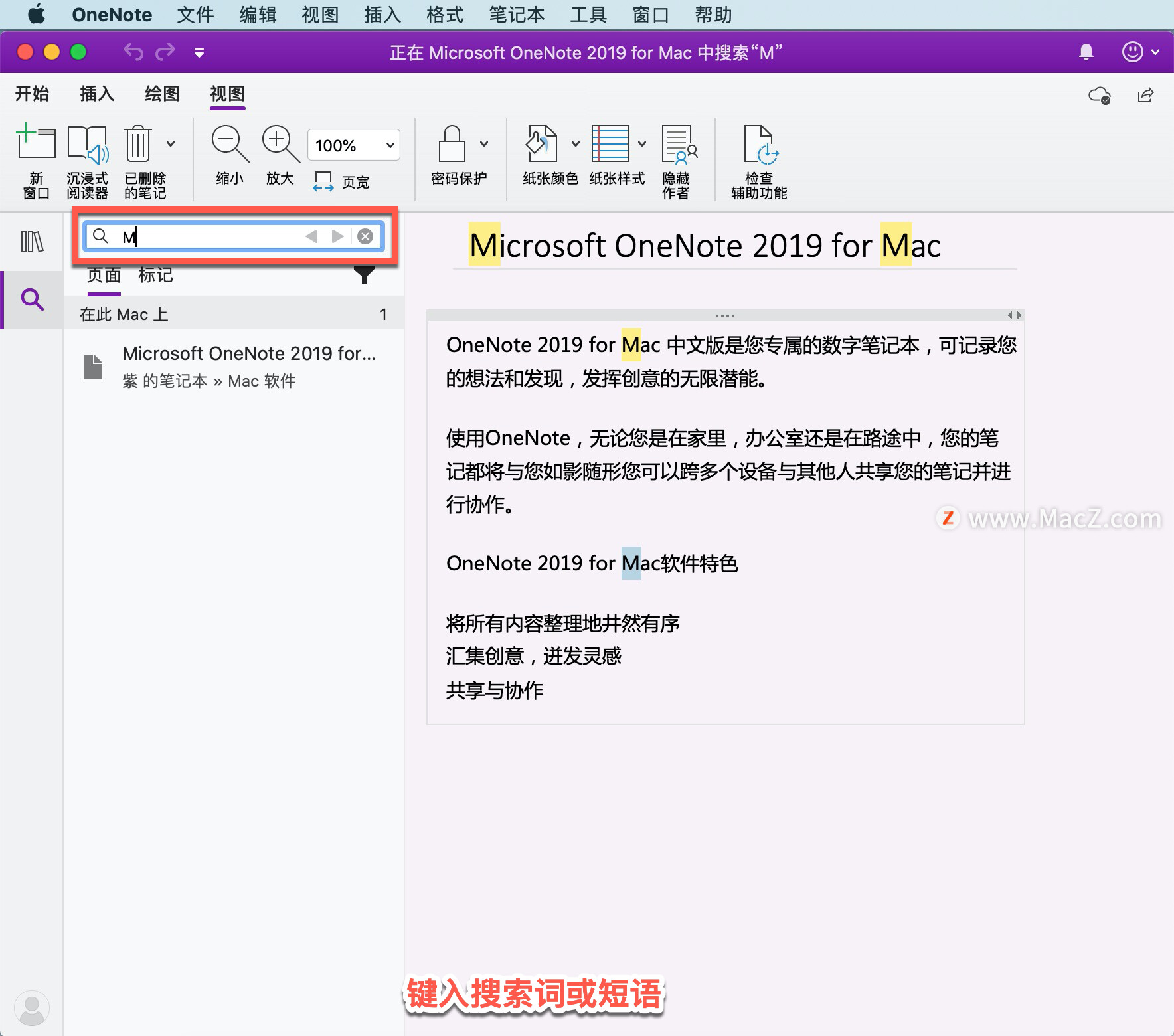Click the magnifier icon inside the search box
The width and height of the screenshot is (1174, 1036).
click(x=100, y=236)
